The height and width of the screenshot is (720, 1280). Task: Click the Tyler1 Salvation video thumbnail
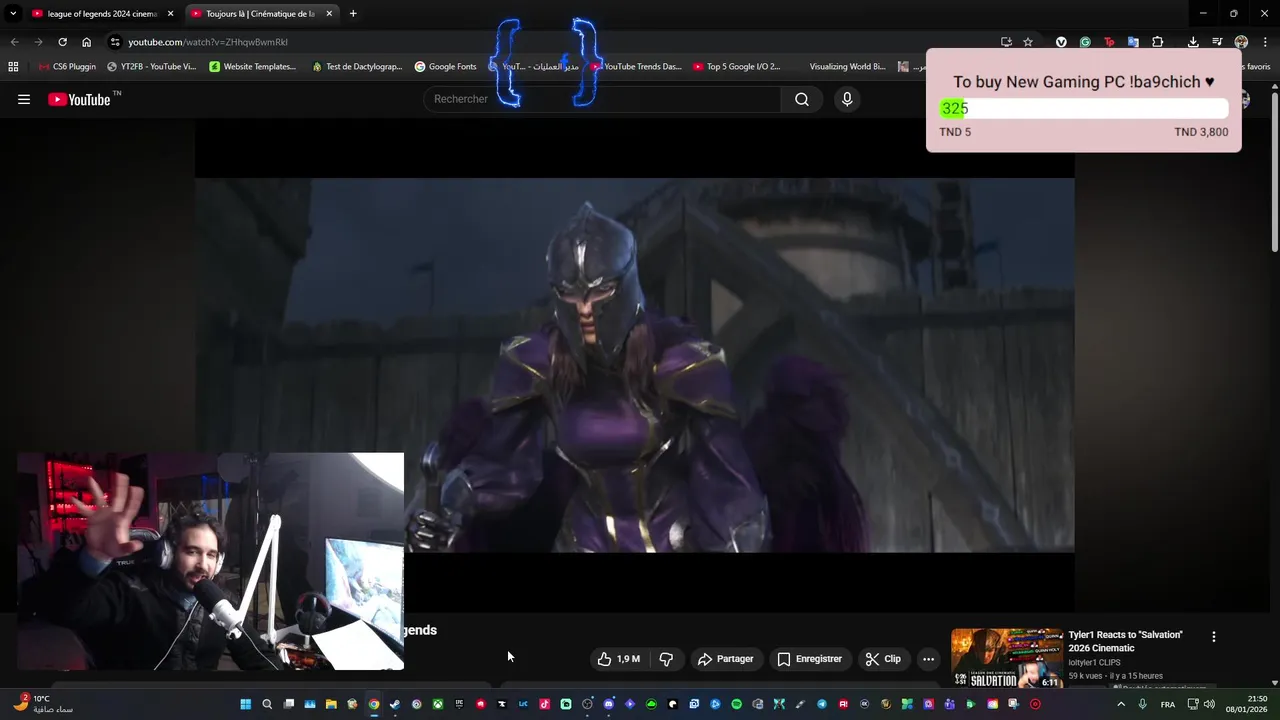coord(1006,658)
